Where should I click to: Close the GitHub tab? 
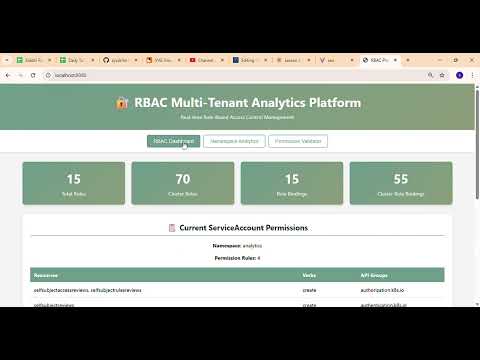click(x=136, y=60)
